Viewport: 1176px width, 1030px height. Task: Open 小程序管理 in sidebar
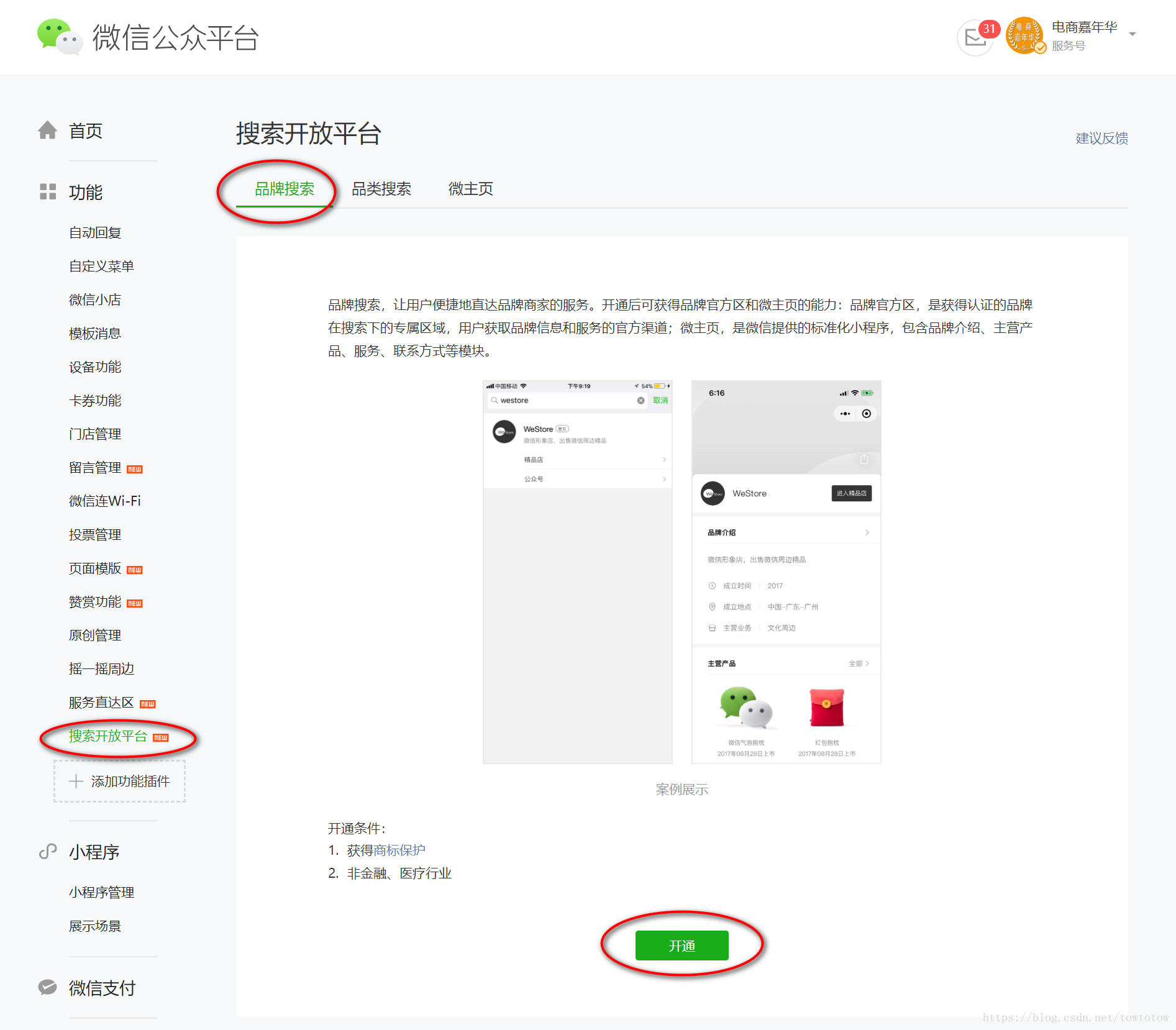coord(101,892)
